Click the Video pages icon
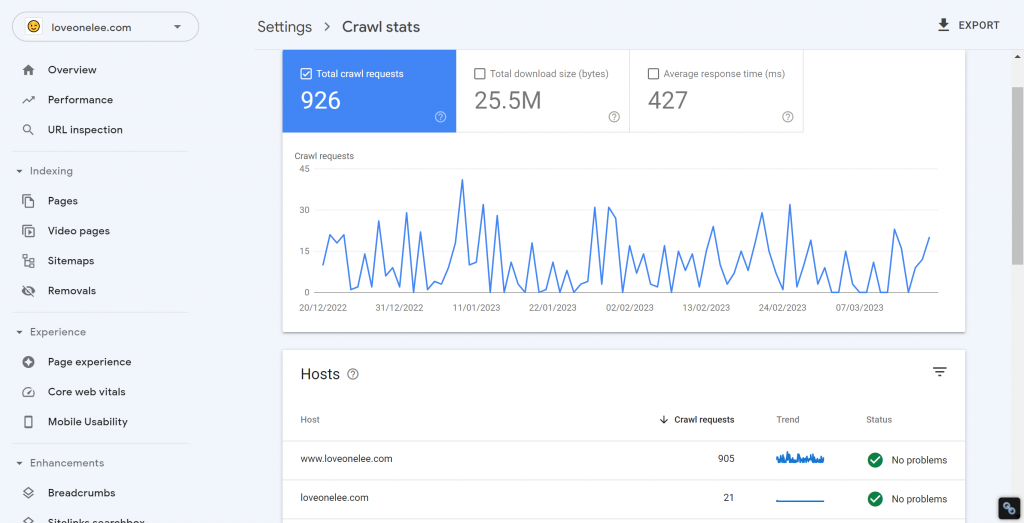Viewport: 1024px width, 523px height. [x=28, y=231]
